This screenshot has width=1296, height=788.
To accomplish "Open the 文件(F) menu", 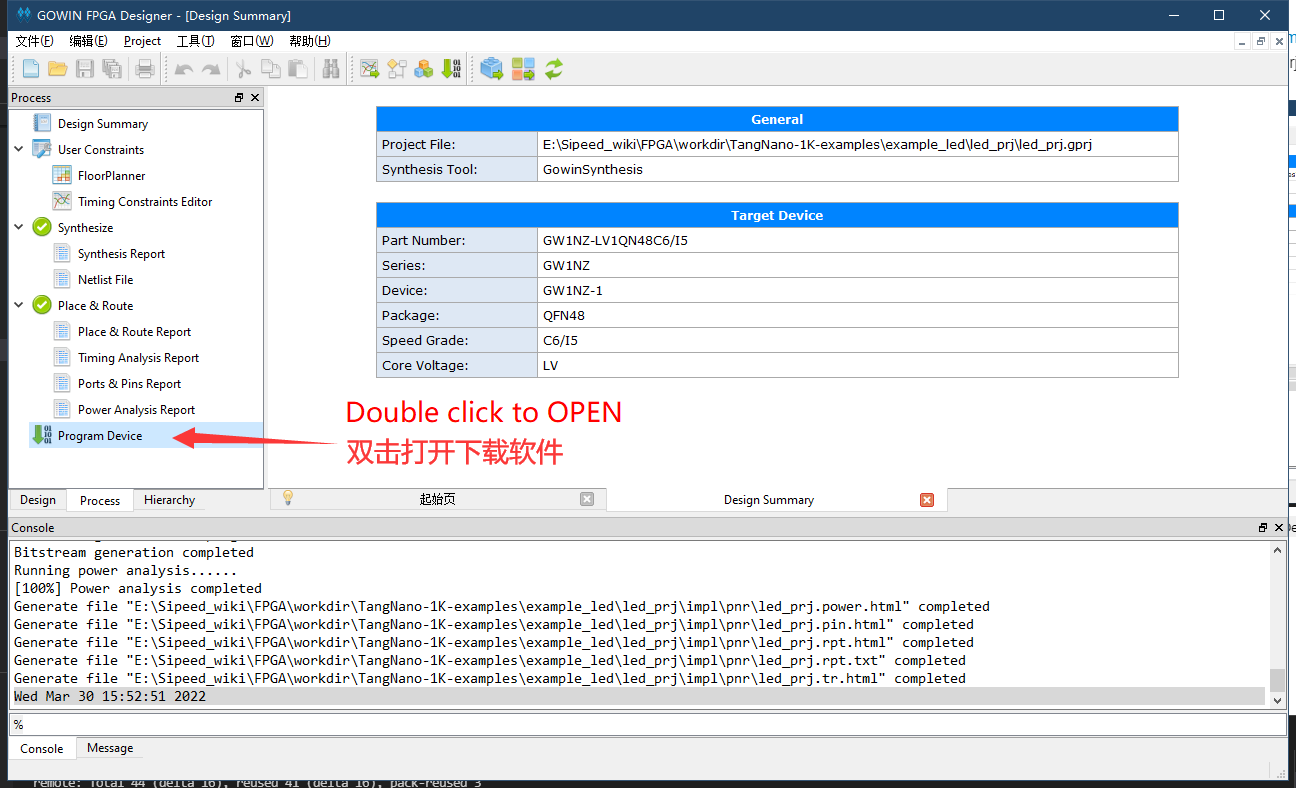I will pyautogui.click(x=35, y=41).
